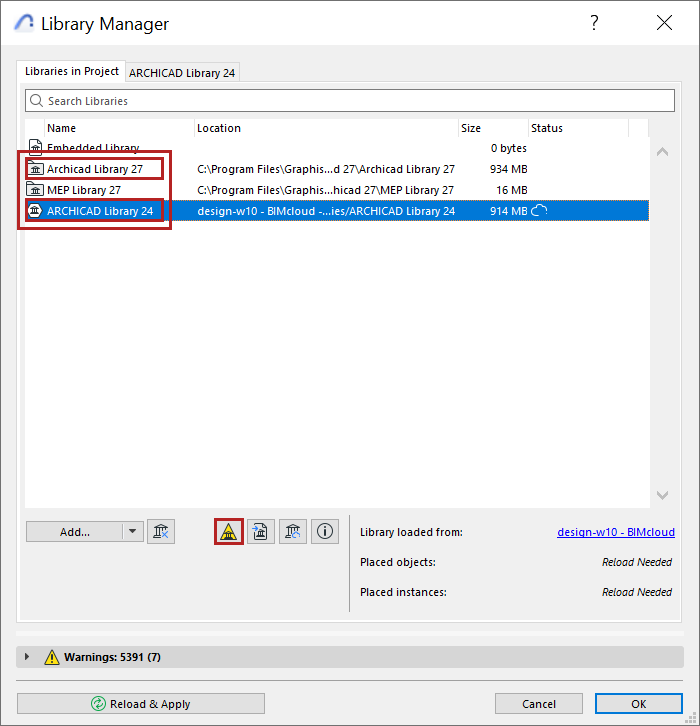Screen dimensions: 700x726
Task: Click the Cancel button
Action: point(538,704)
